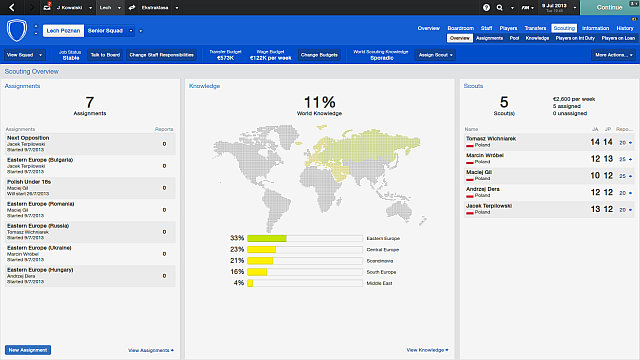Open the Staff tab
This screenshot has height=360, width=640.
click(486, 28)
